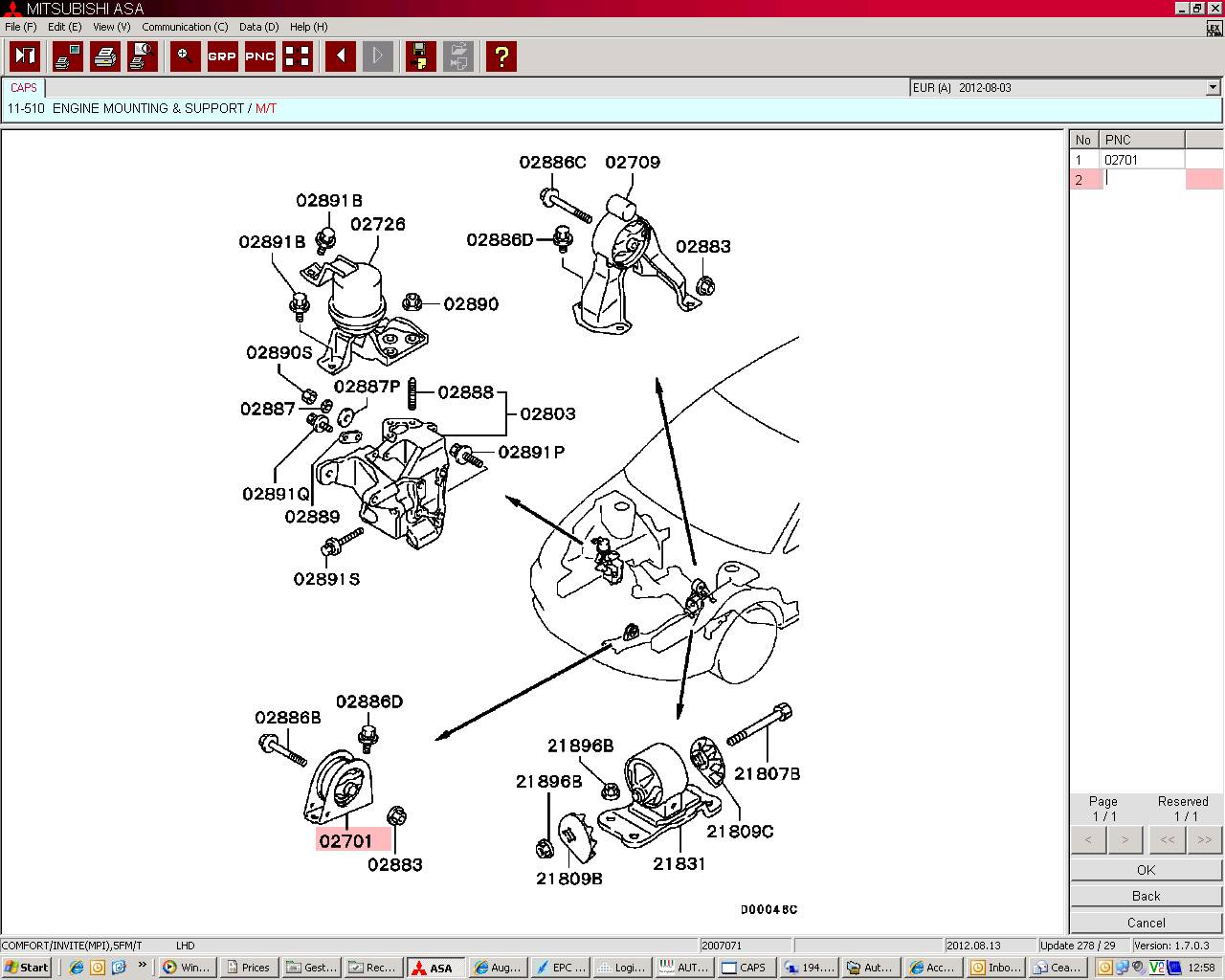This screenshot has height=980, width=1225.
Task: Select part label 02887P in diagram
Action: pos(367,387)
